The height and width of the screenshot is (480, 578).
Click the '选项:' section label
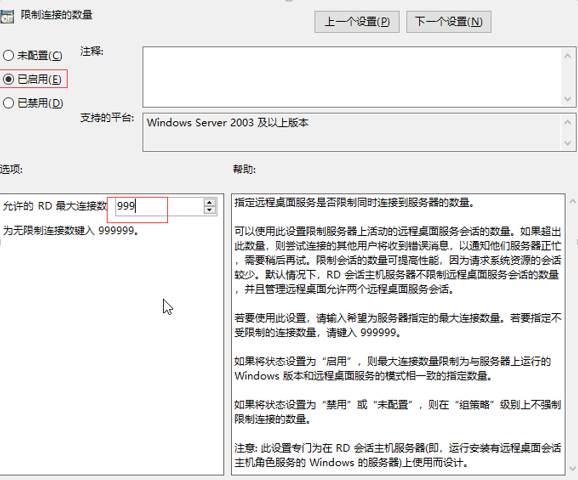point(11,169)
